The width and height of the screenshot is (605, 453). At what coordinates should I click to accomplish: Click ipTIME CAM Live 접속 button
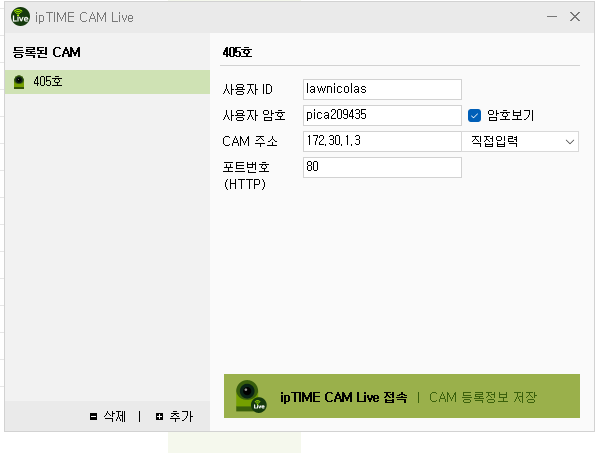point(343,397)
